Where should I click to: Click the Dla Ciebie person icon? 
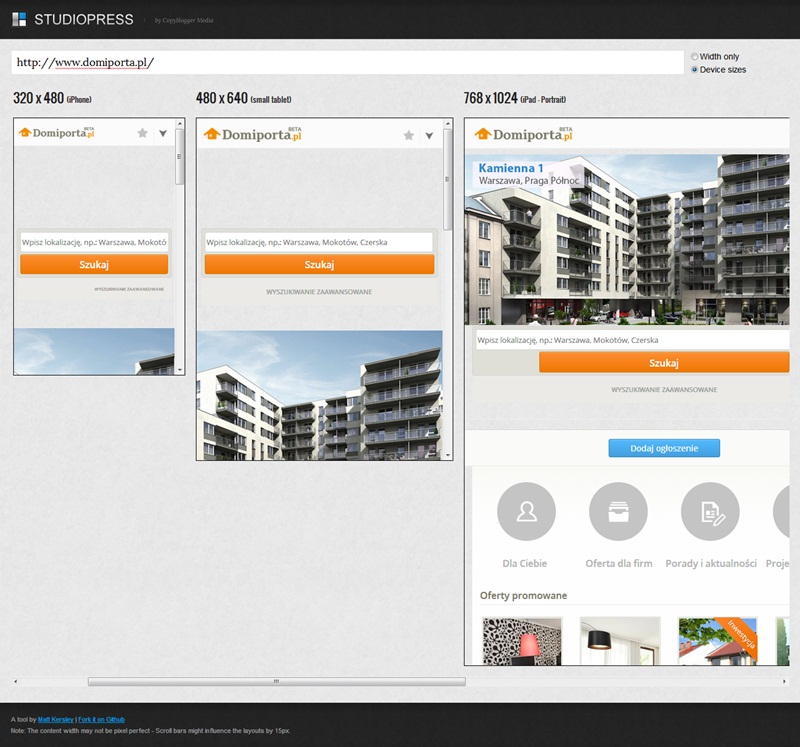click(525, 512)
